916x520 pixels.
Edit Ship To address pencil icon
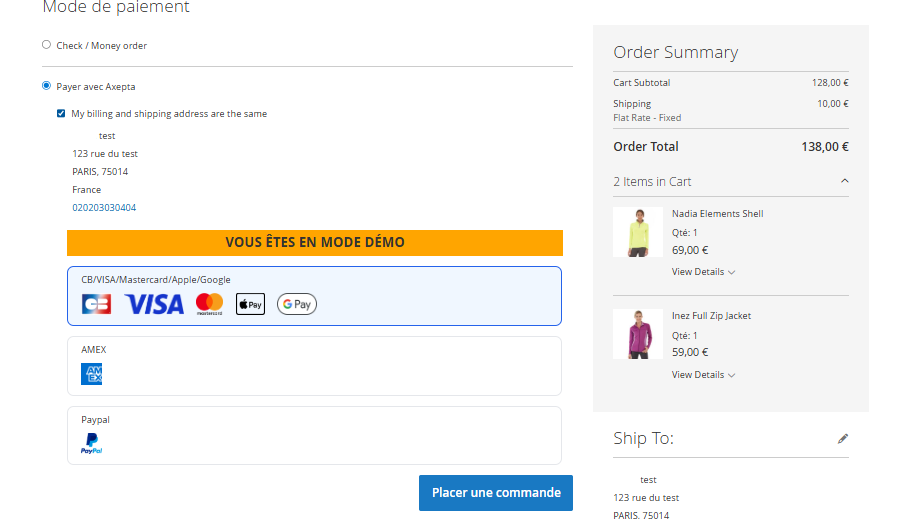843,438
